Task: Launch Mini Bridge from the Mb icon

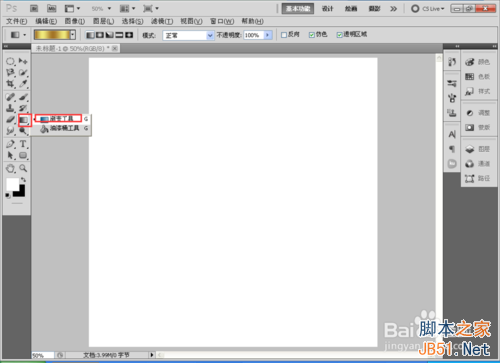Action: click(51, 9)
